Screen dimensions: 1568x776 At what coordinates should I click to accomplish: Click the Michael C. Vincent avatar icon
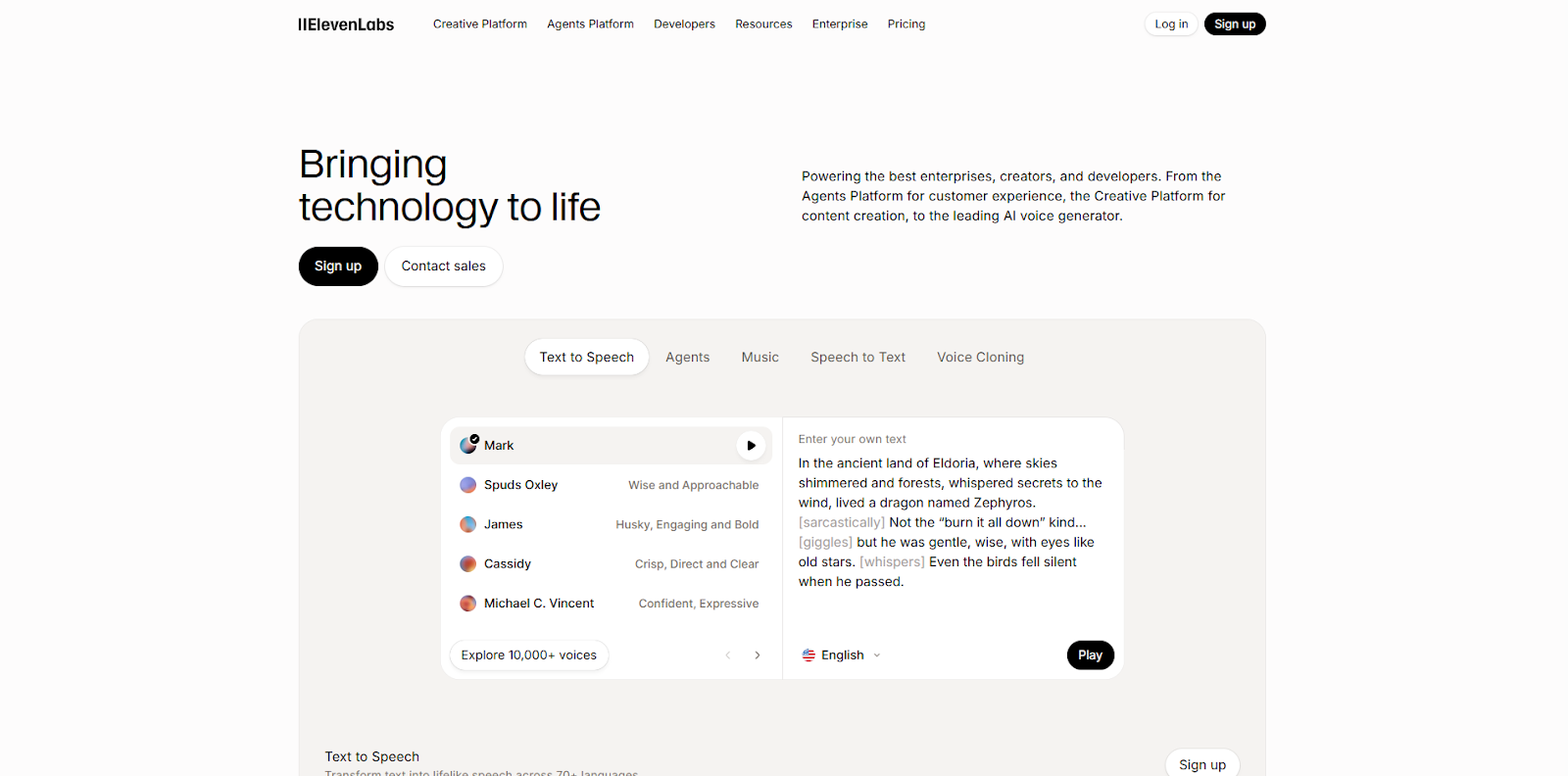coord(468,604)
